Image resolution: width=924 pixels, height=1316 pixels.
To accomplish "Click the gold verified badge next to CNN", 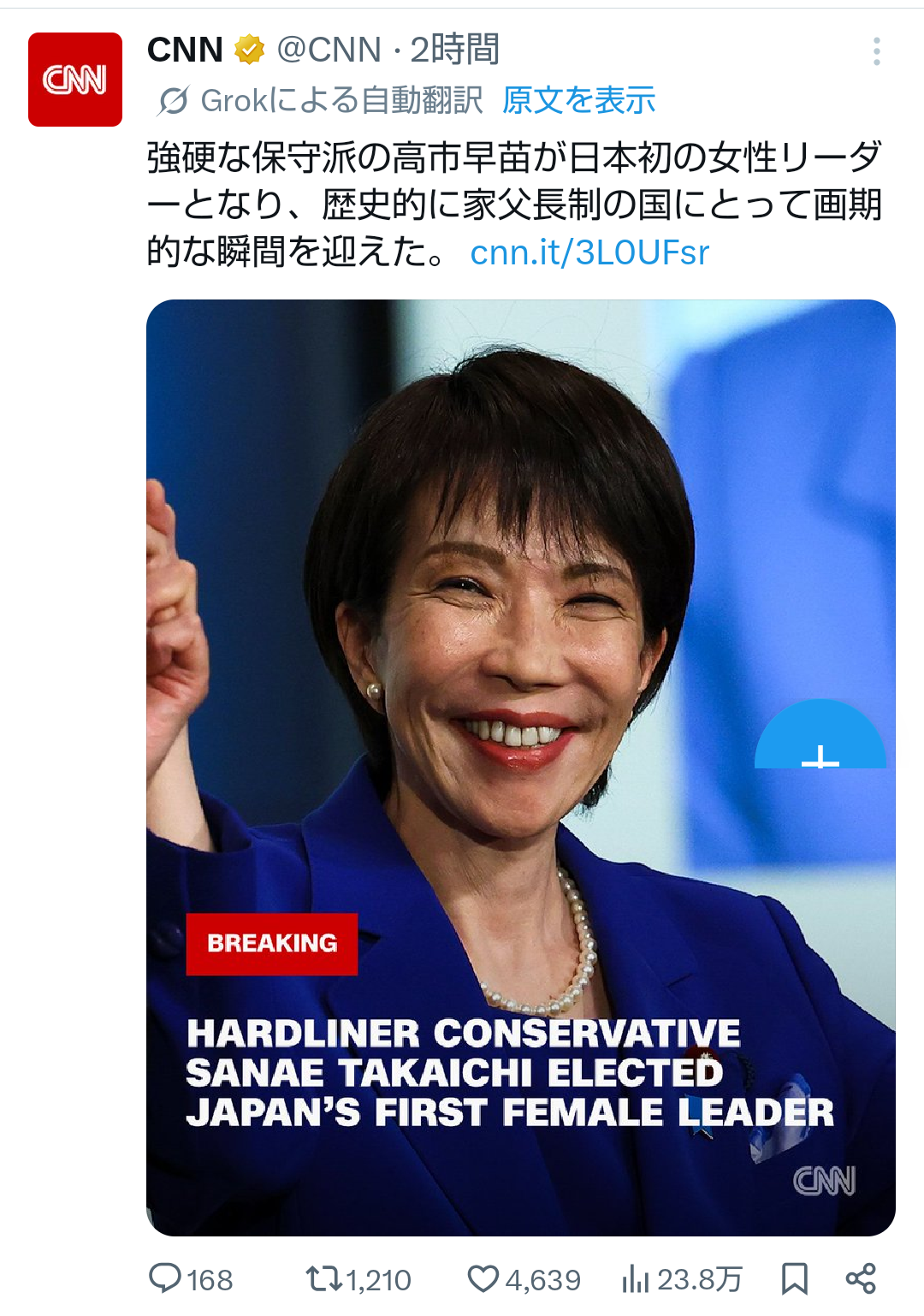I will [x=249, y=50].
